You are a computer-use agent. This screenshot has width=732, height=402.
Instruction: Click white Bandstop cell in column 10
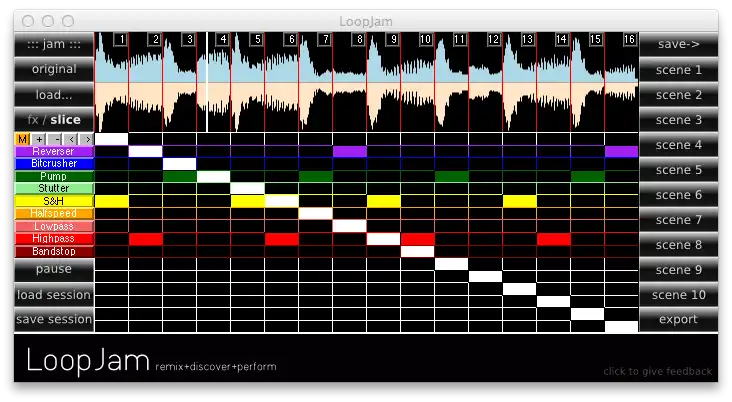[x=418, y=252]
